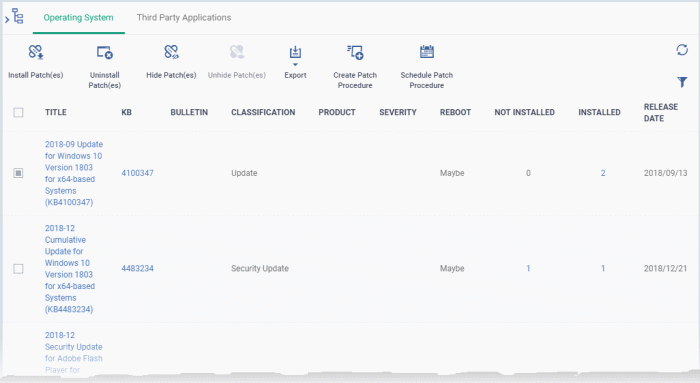Toggle the select-all checkbox in header

pos(18,112)
